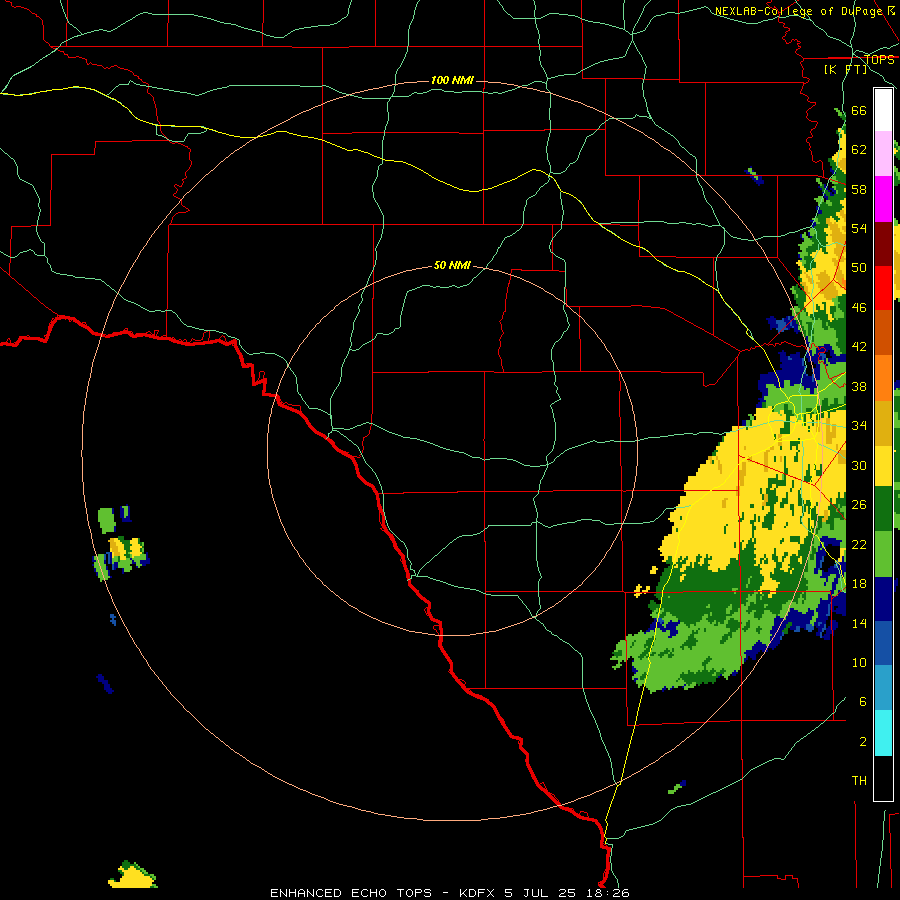Image resolution: width=900 pixels, height=900 pixels.
Task: Click the 14 value on the legend
Action: [x=859, y=623]
